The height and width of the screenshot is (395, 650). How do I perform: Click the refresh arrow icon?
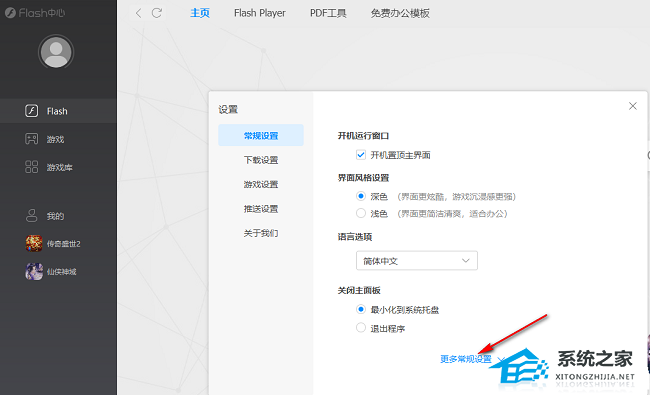pyautogui.click(x=157, y=13)
